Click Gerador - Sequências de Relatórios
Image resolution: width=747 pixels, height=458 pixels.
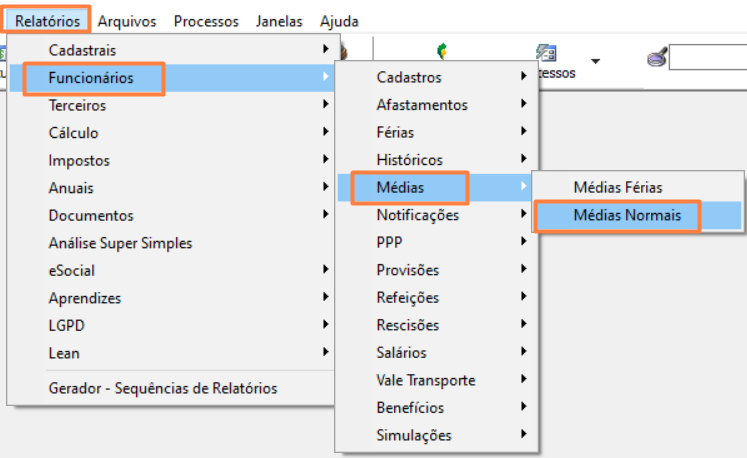162,388
